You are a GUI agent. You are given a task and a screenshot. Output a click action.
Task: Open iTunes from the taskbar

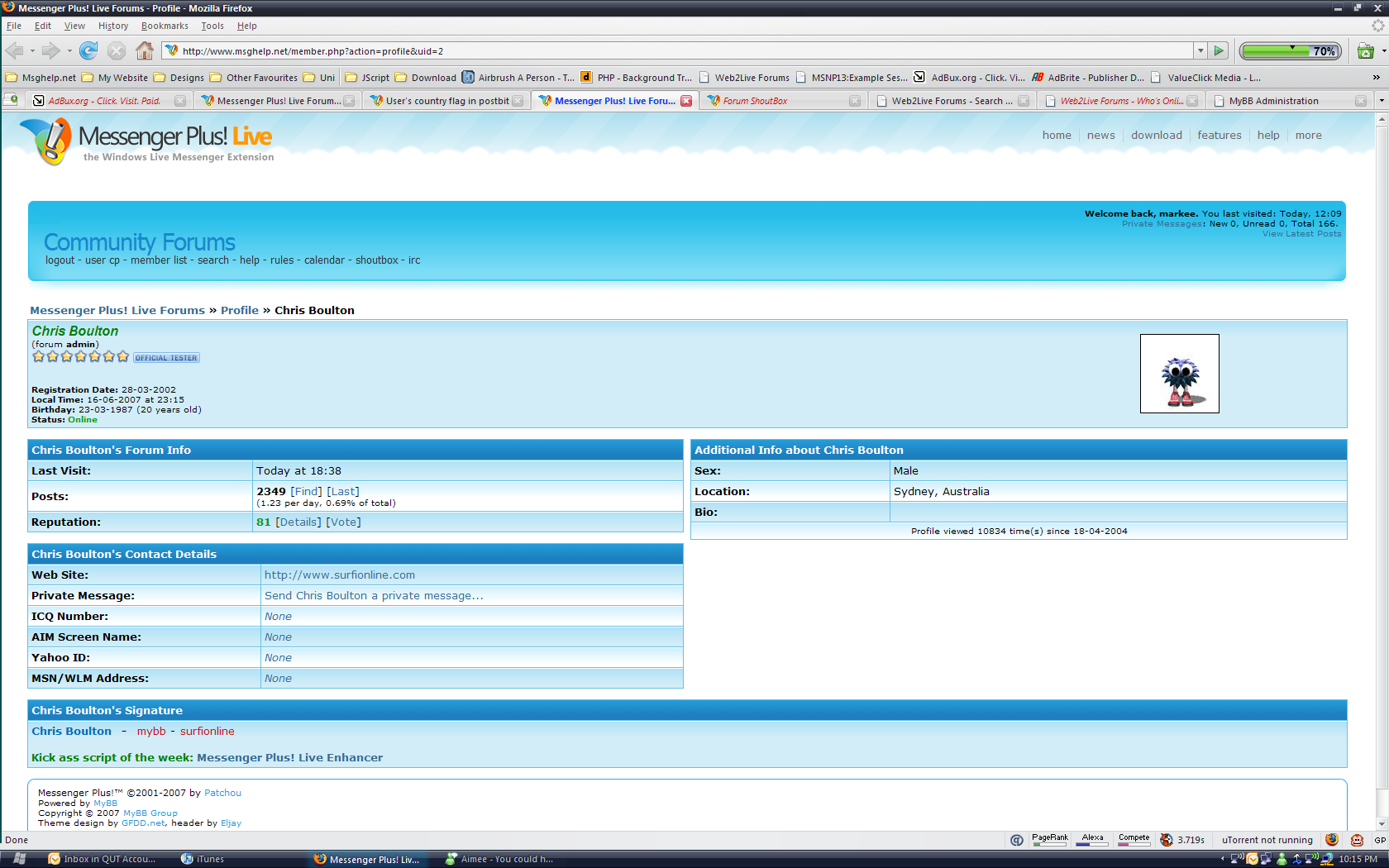[203, 859]
